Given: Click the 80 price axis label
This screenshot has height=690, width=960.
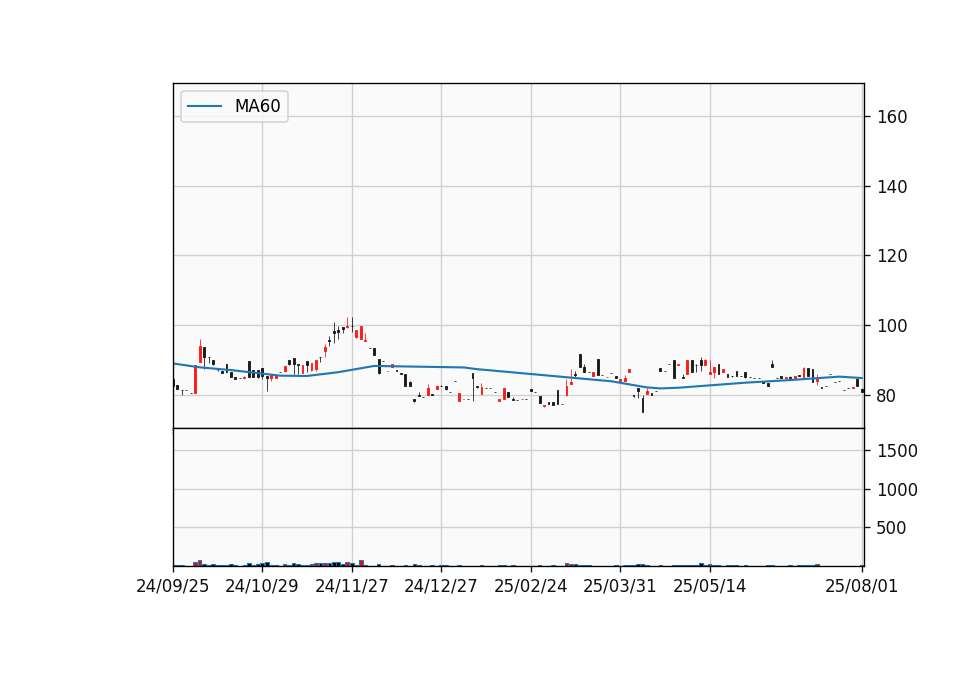Looking at the screenshot, I should 887,396.
